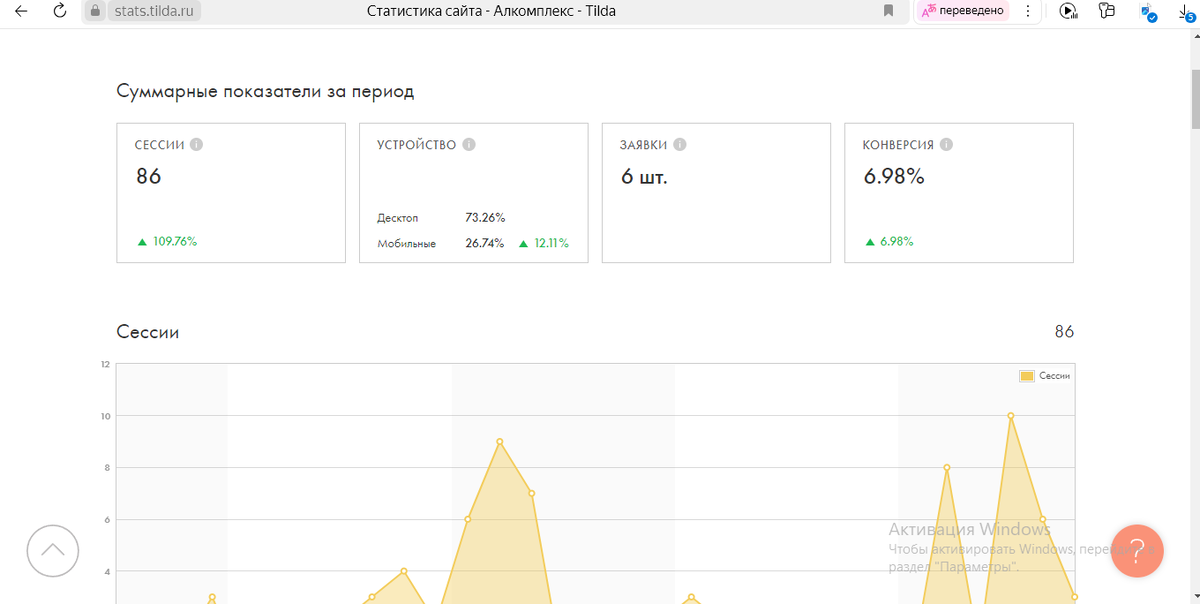Open the orange help question-mark button
This screenshot has width=1200, height=604.
[x=1137, y=550]
